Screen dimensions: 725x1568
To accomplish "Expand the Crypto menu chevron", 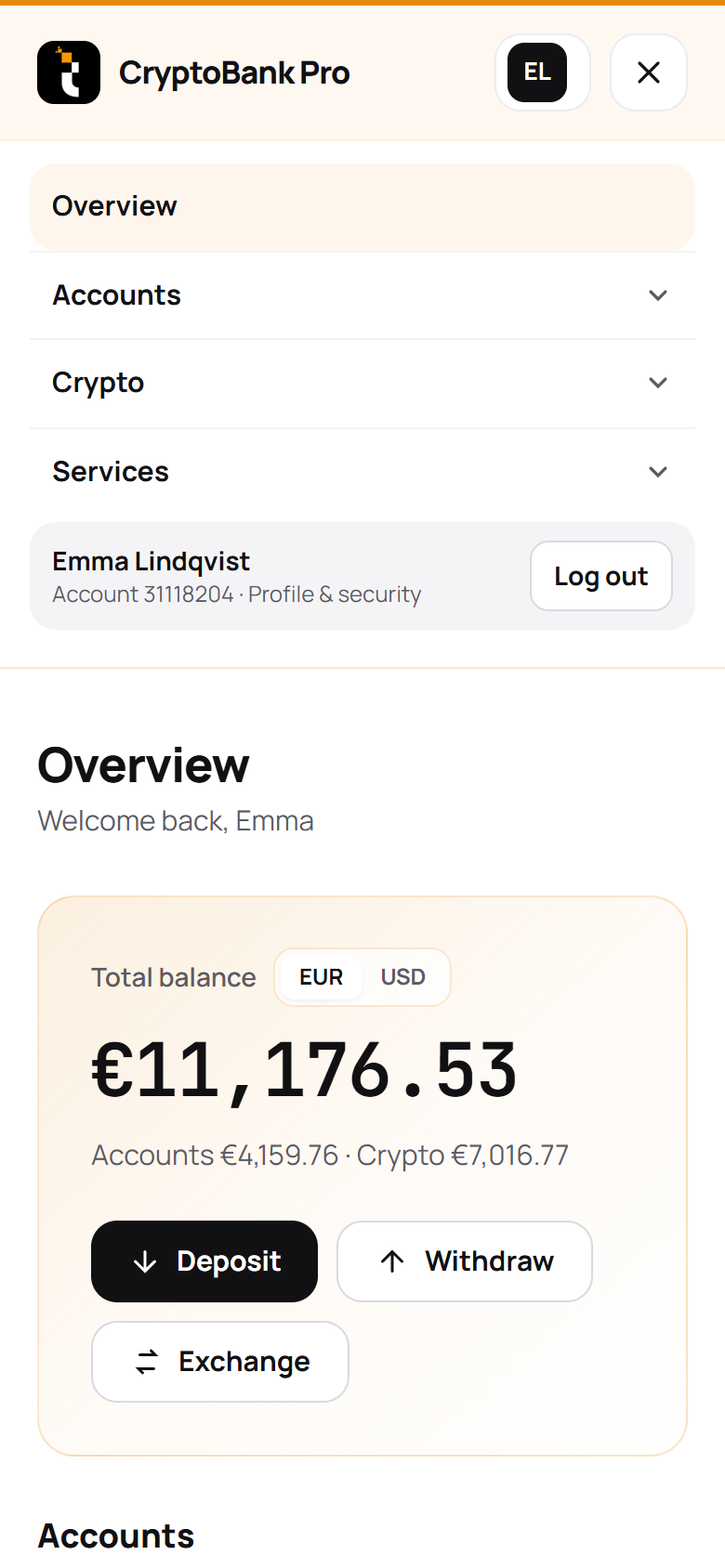I will coord(658,383).
